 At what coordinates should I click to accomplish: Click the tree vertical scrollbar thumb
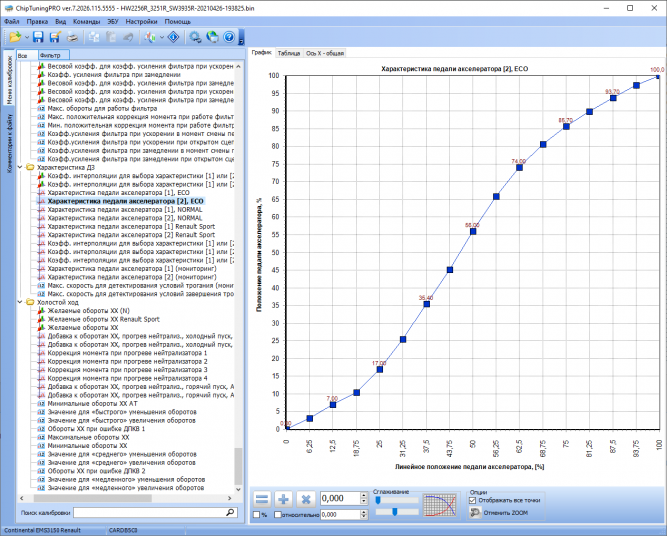coord(238,465)
